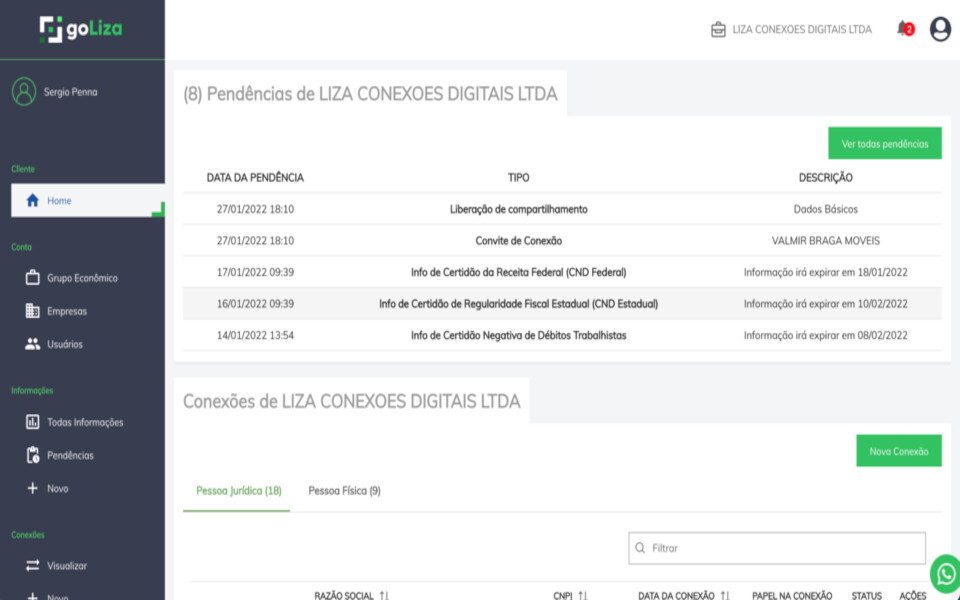Open Todas Informações menu item
This screenshot has height=600, width=960.
click(85, 422)
